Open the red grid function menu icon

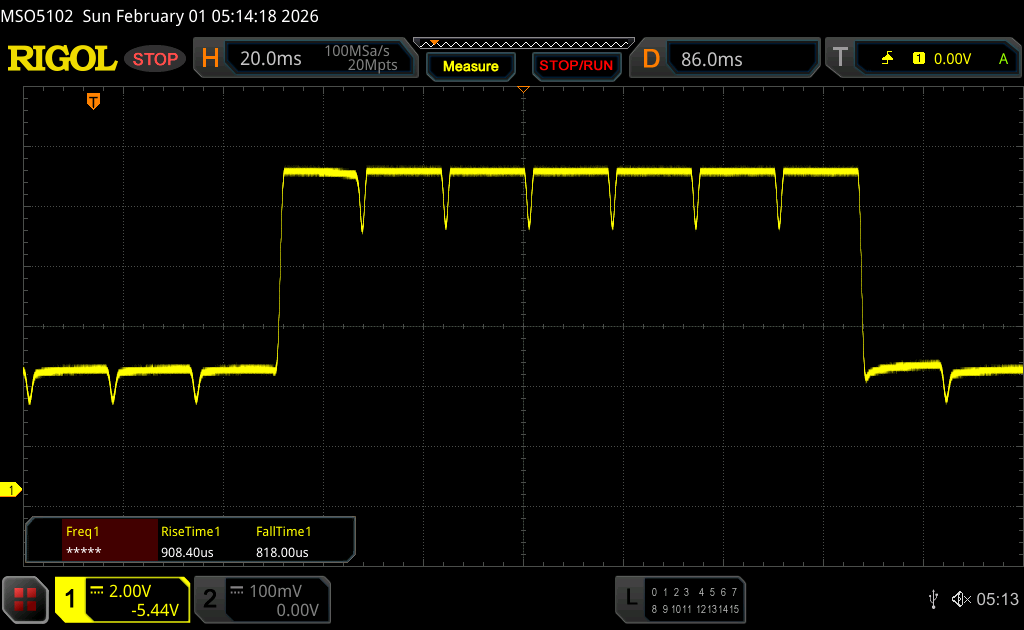point(24,598)
